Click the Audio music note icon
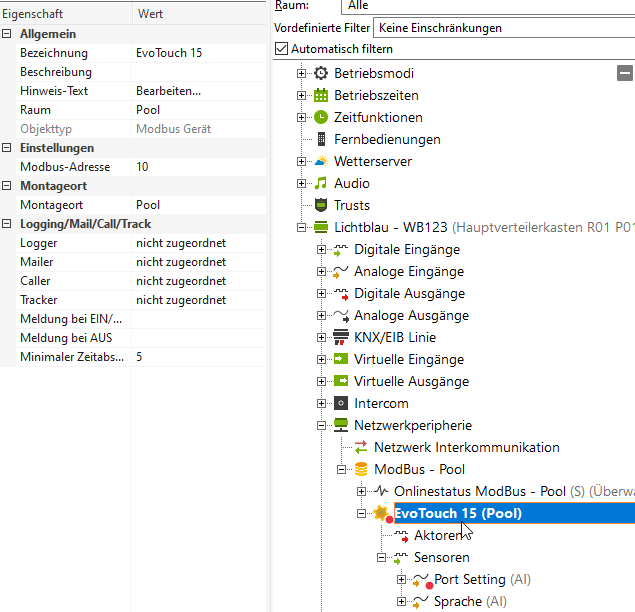 321,183
